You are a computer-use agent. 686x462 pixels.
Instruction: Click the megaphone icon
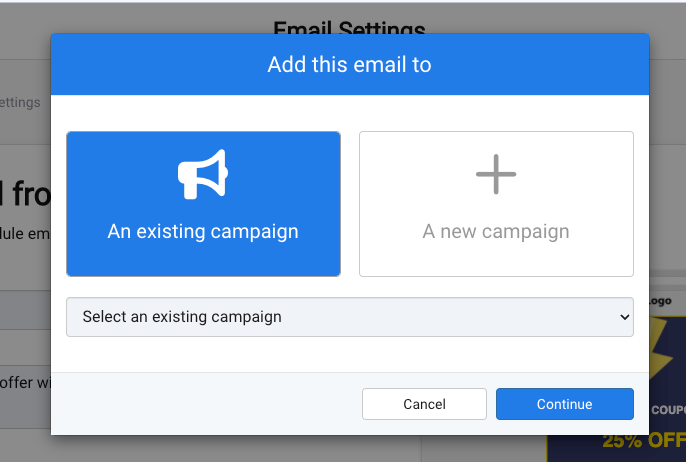coord(203,175)
